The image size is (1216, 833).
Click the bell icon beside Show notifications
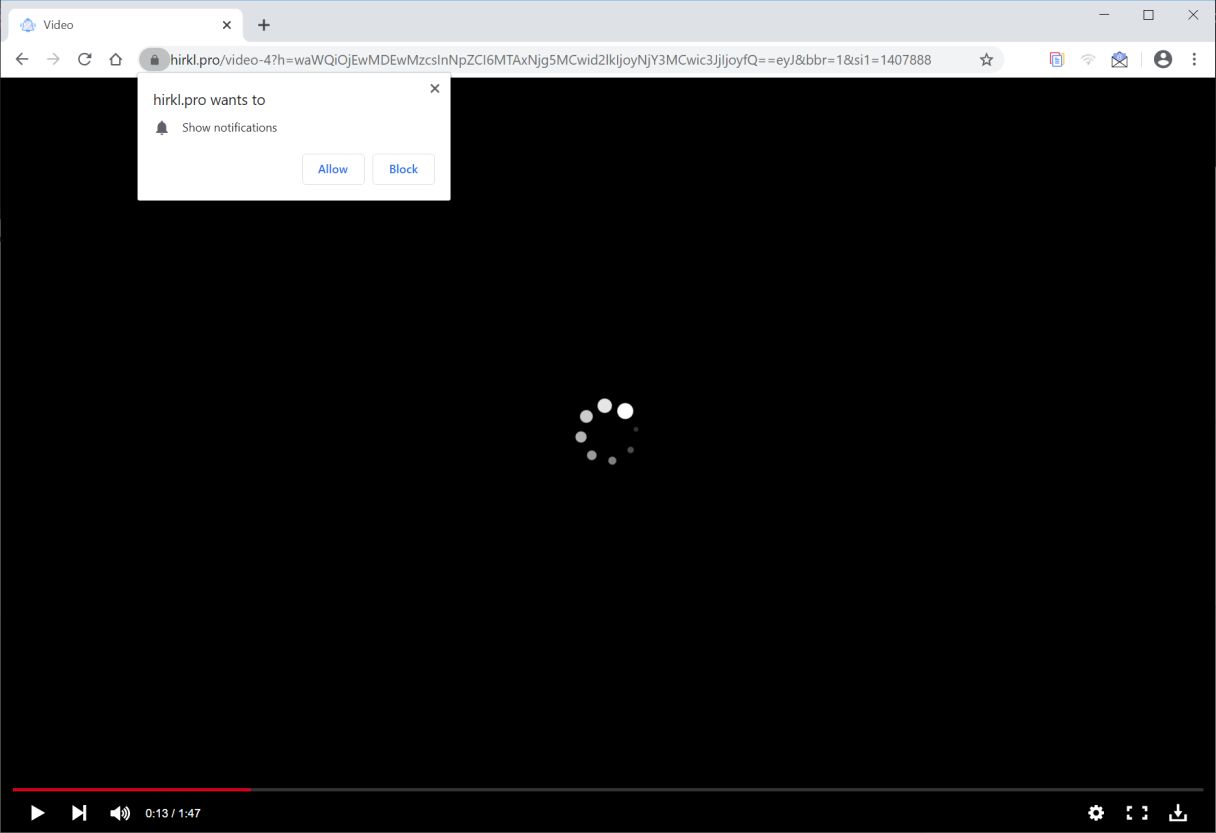point(162,128)
